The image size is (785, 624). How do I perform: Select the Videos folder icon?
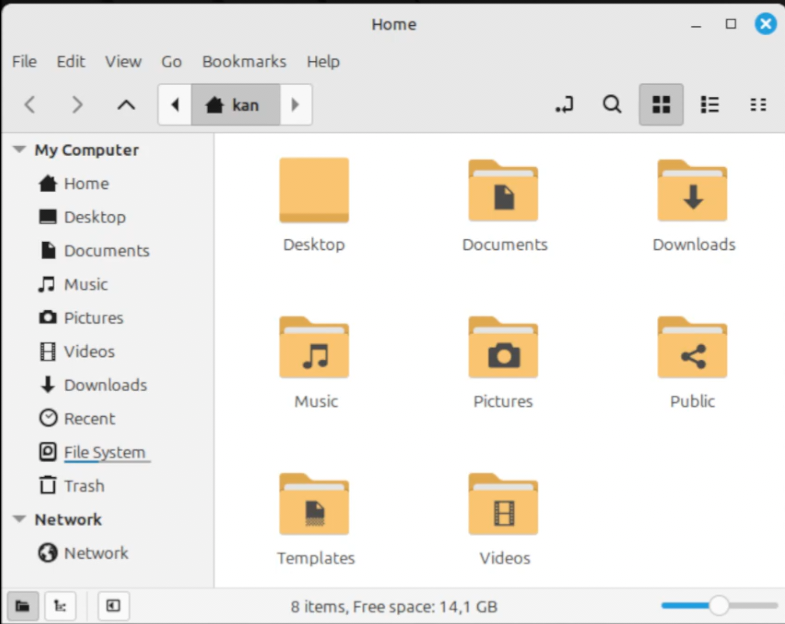pos(503,504)
